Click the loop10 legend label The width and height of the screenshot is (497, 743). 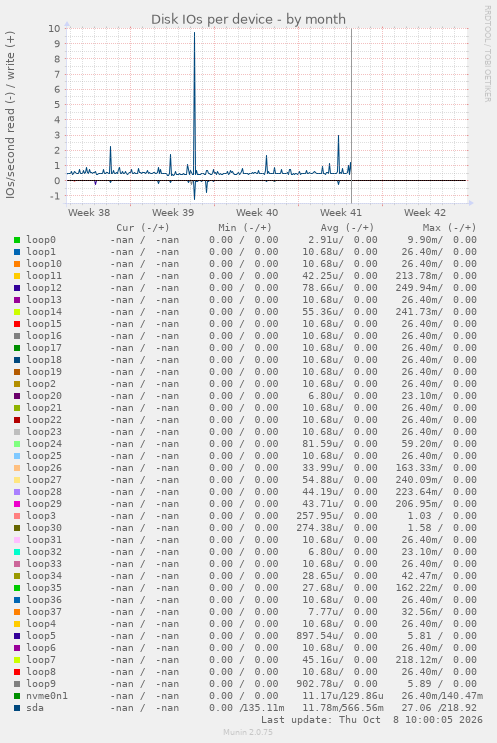(x=44, y=264)
